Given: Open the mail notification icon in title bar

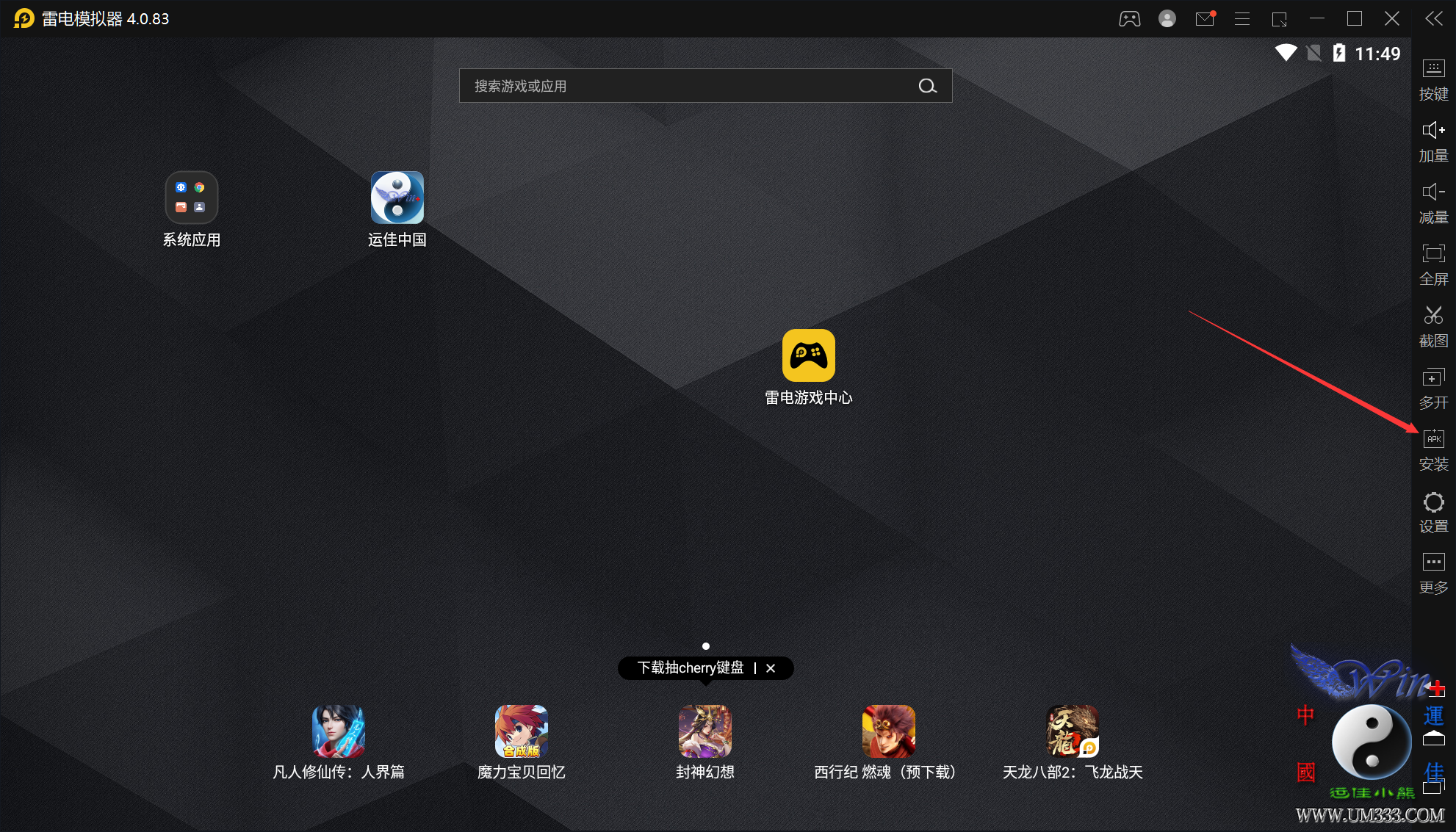Looking at the screenshot, I should [x=1205, y=19].
